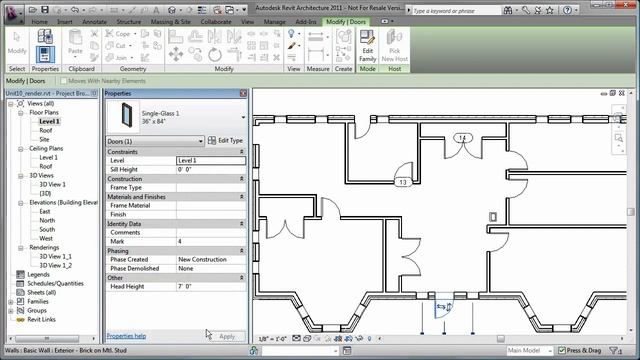Click the Close Hidden Windows icon

(217, 10)
